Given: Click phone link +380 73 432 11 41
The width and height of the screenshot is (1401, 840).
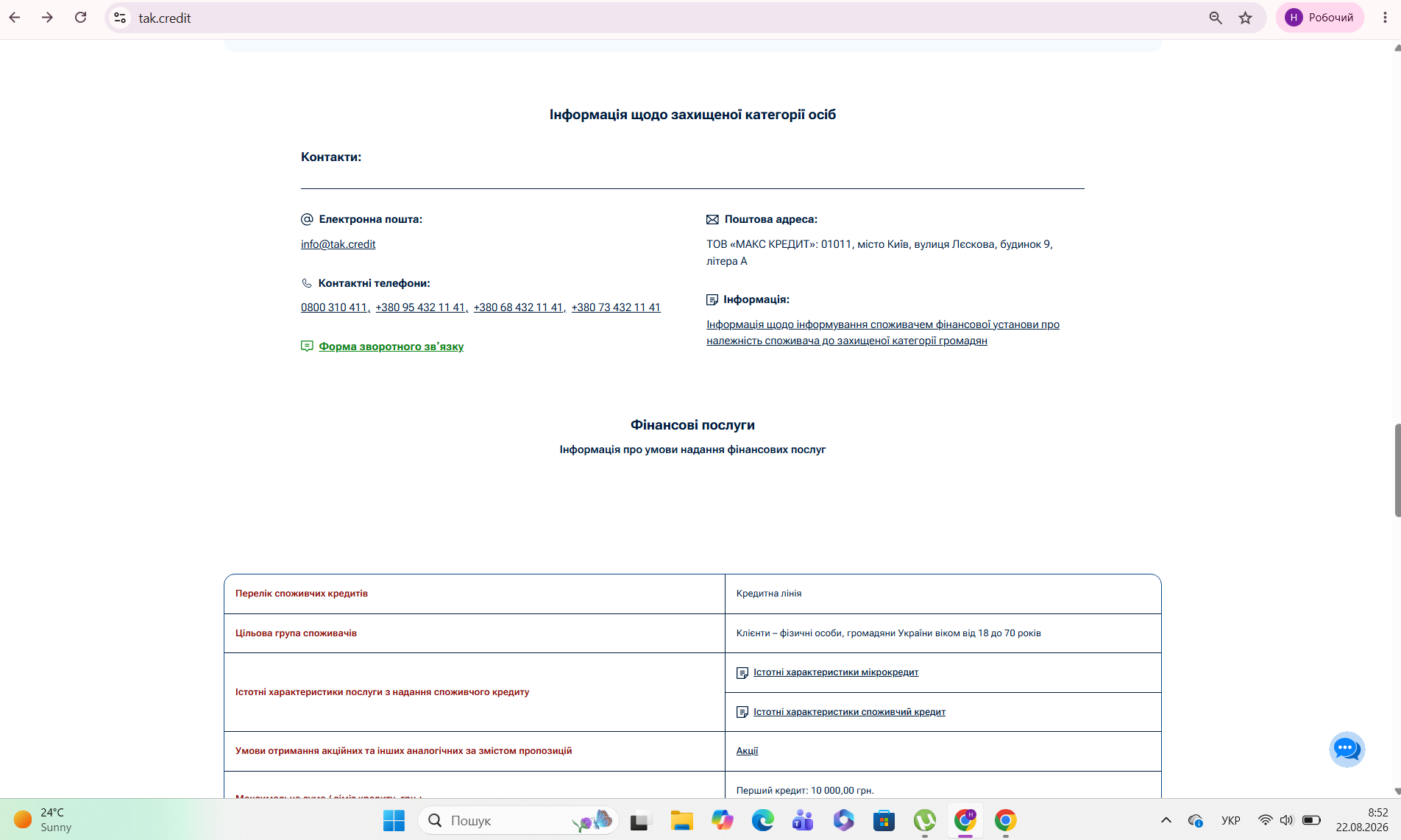Looking at the screenshot, I should (616, 307).
